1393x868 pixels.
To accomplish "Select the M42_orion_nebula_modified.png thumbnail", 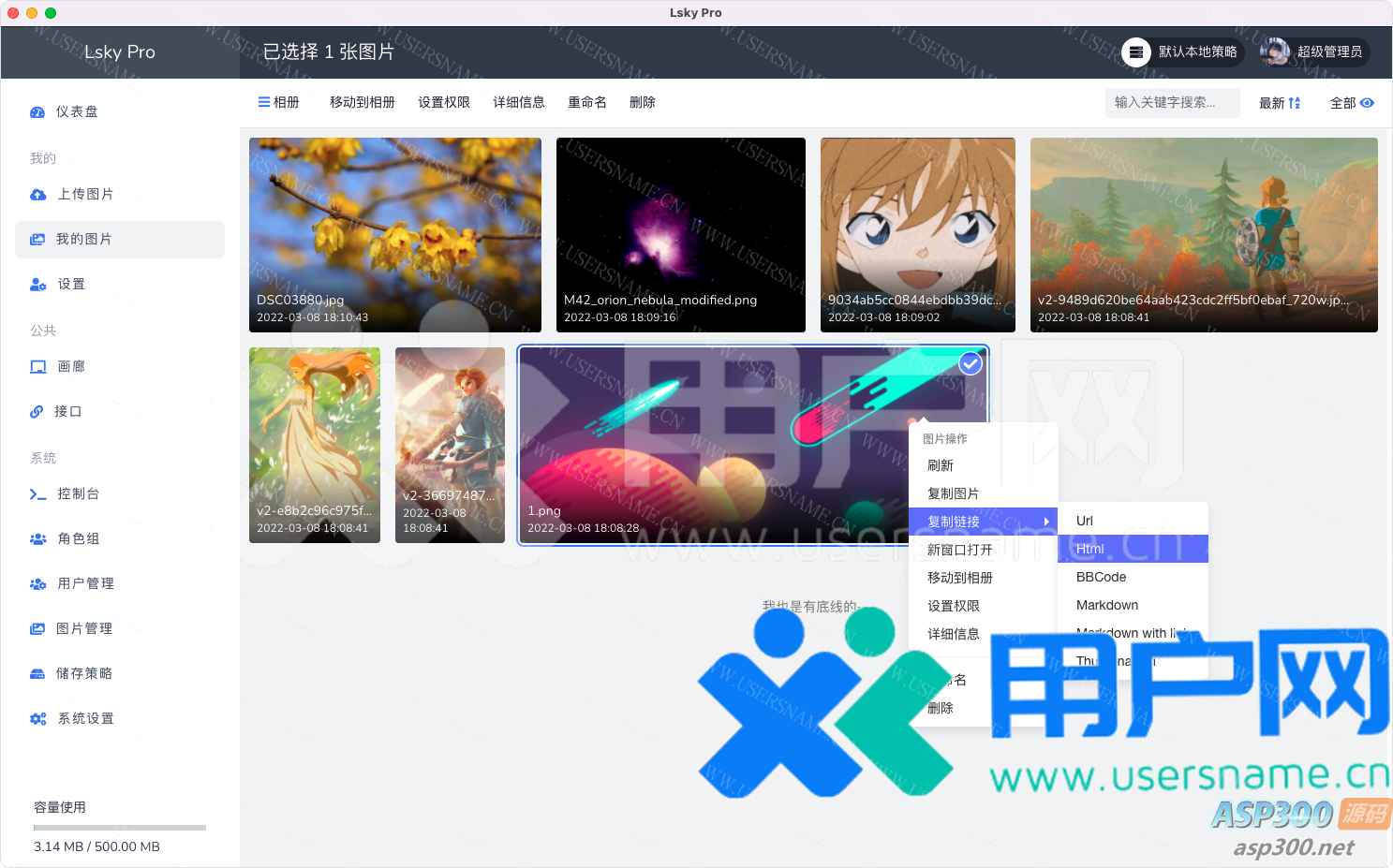I will coord(681,235).
